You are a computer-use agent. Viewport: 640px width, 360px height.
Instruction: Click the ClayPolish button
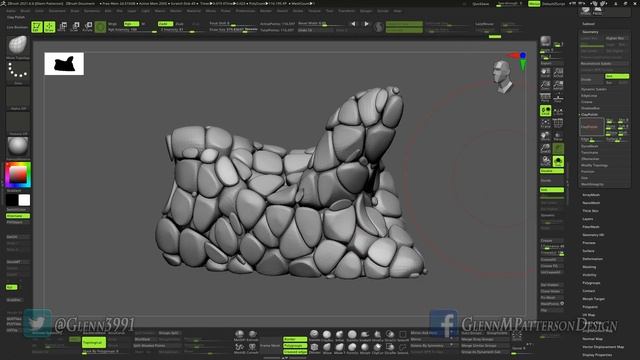tap(591, 127)
